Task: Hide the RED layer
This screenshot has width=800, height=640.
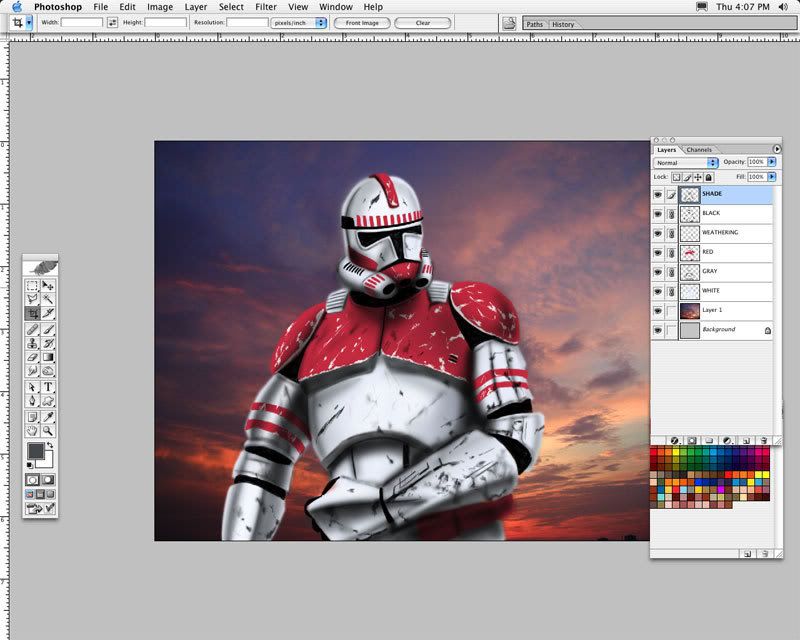Action: point(658,253)
